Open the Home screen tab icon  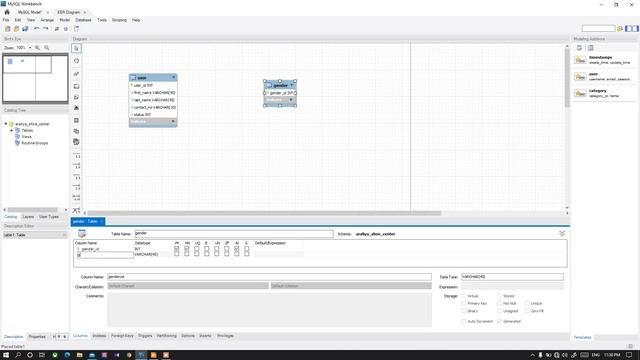coord(7,12)
